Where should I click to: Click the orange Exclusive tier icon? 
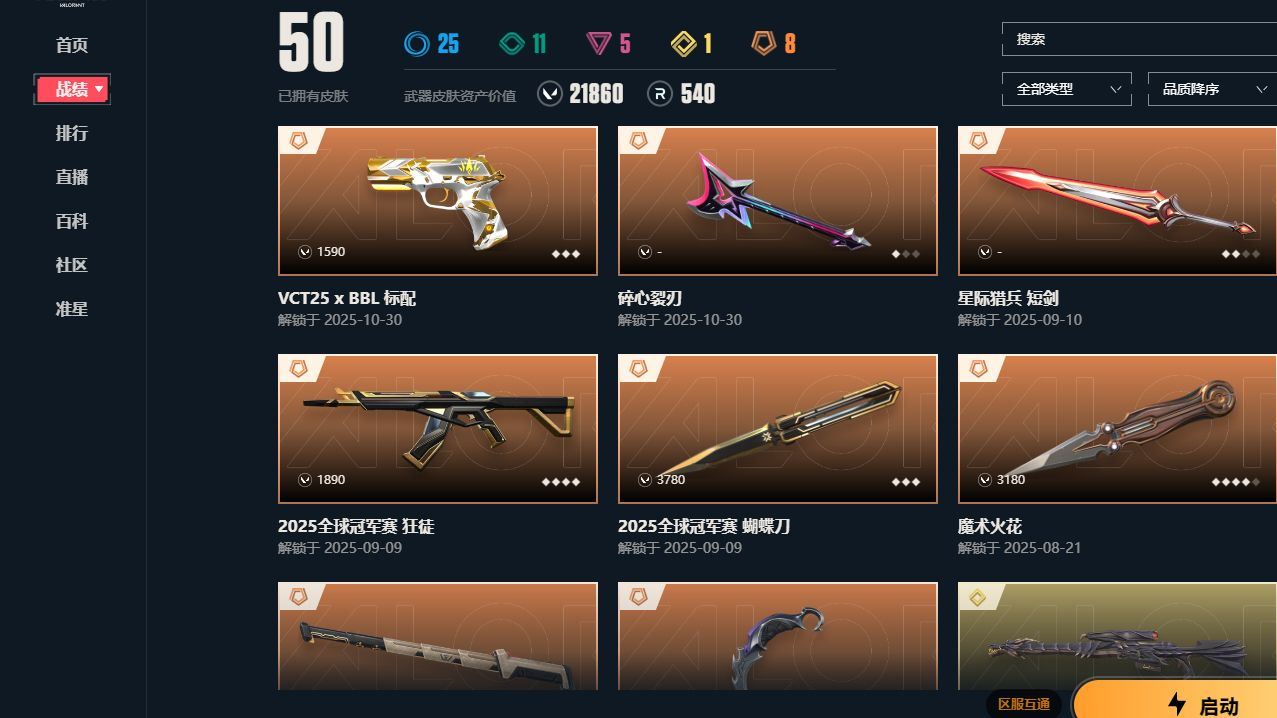[764, 44]
